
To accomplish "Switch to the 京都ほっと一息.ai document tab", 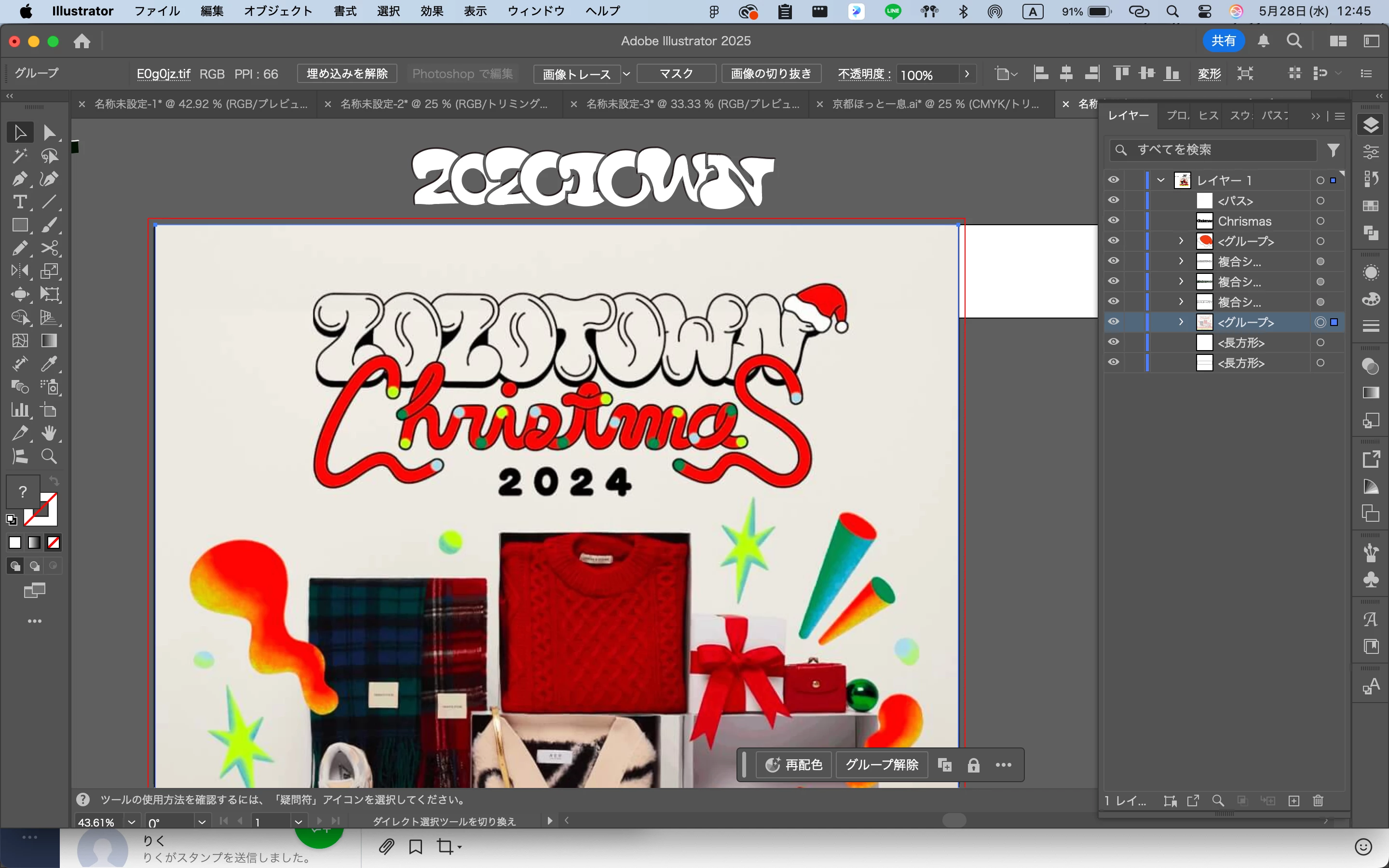I will tap(936, 104).
